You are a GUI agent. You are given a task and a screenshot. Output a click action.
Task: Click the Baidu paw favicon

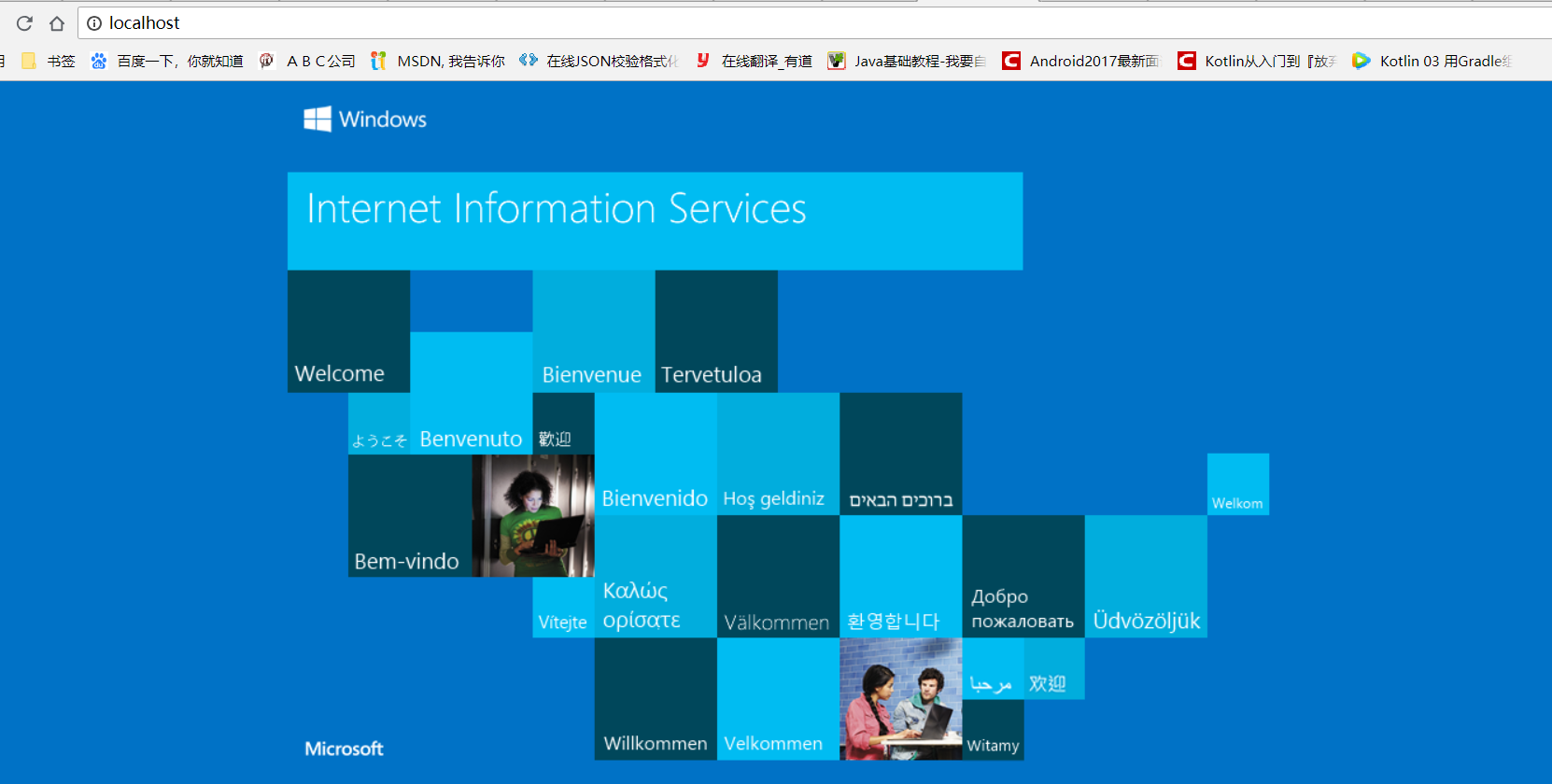click(x=98, y=61)
